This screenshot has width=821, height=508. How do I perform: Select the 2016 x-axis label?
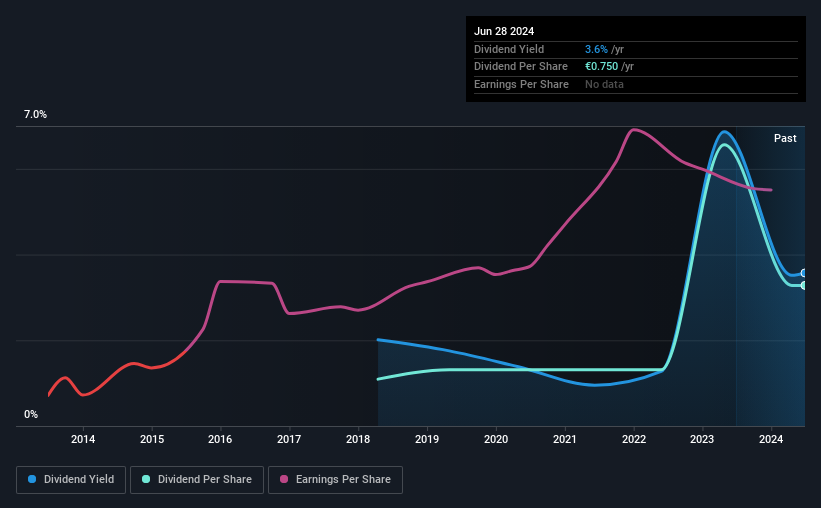tap(220, 439)
